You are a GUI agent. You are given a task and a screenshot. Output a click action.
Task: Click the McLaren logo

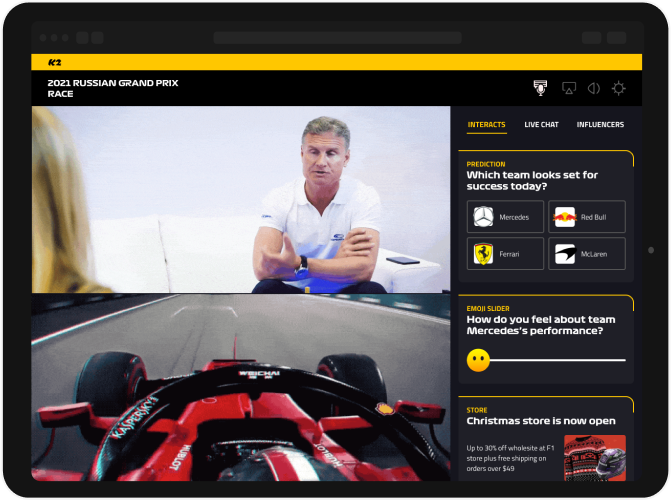tap(565, 254)
